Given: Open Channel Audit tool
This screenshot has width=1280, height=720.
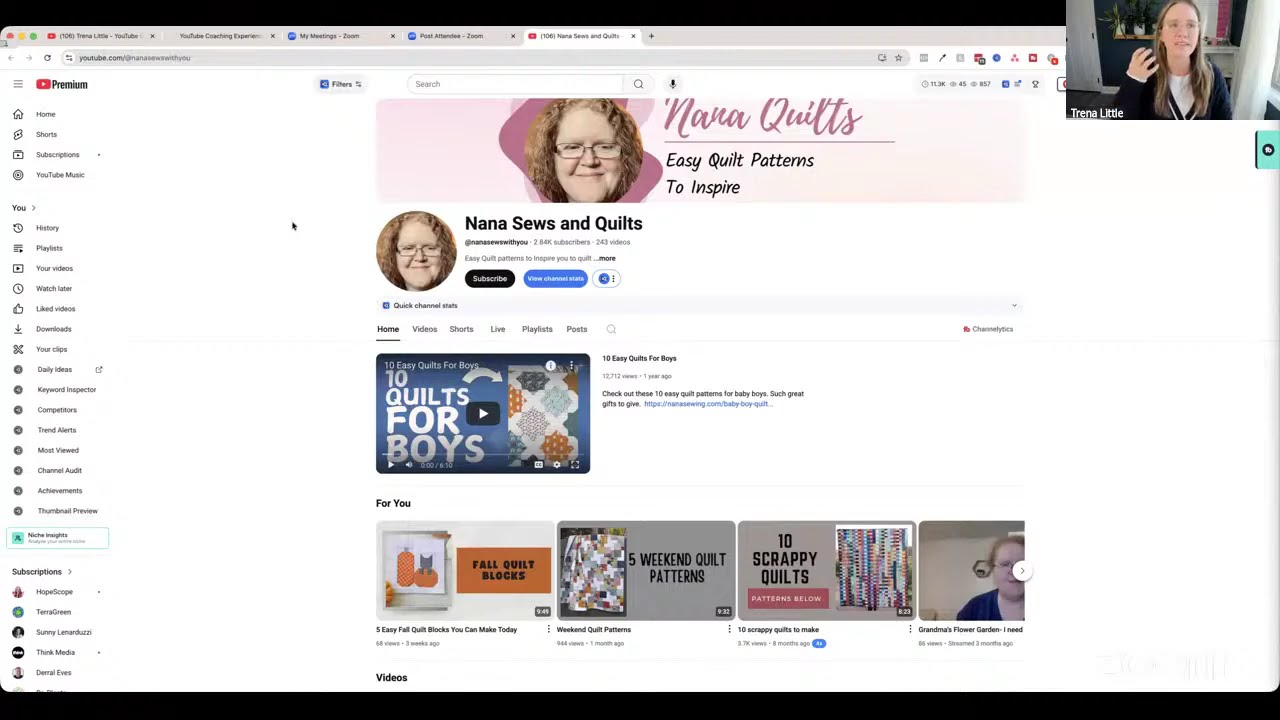Looking at the screenshot, I should point(59,470).
